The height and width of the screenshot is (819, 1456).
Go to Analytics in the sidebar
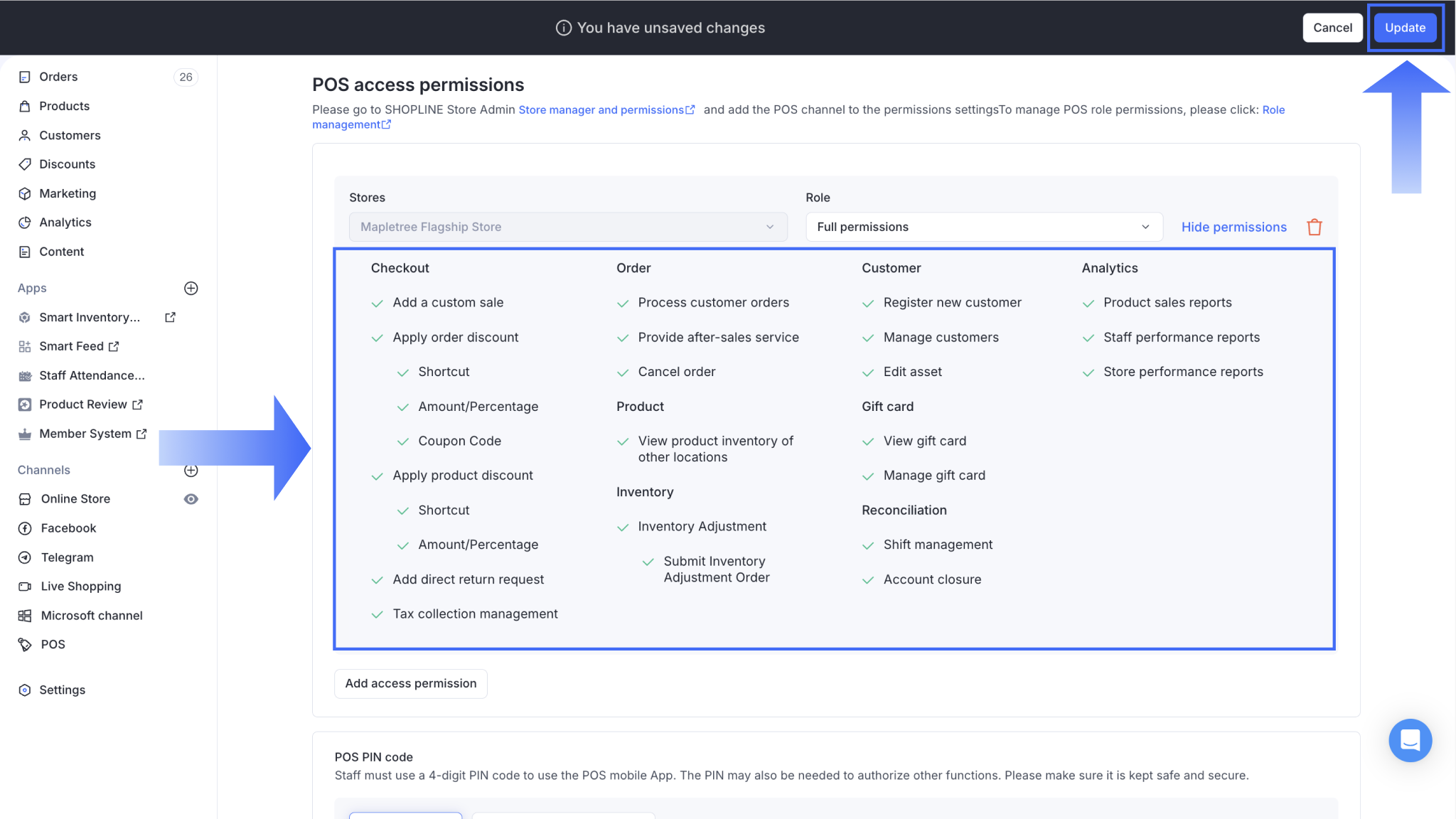click(65, 223)
